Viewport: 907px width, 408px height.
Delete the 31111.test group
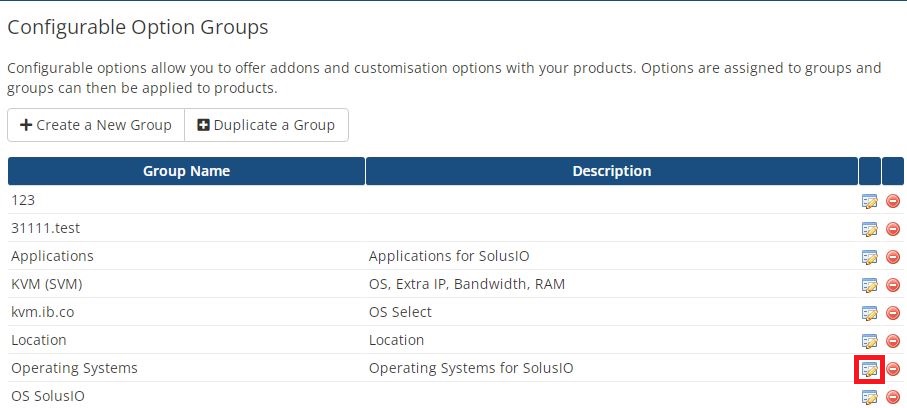pos(893,229)
